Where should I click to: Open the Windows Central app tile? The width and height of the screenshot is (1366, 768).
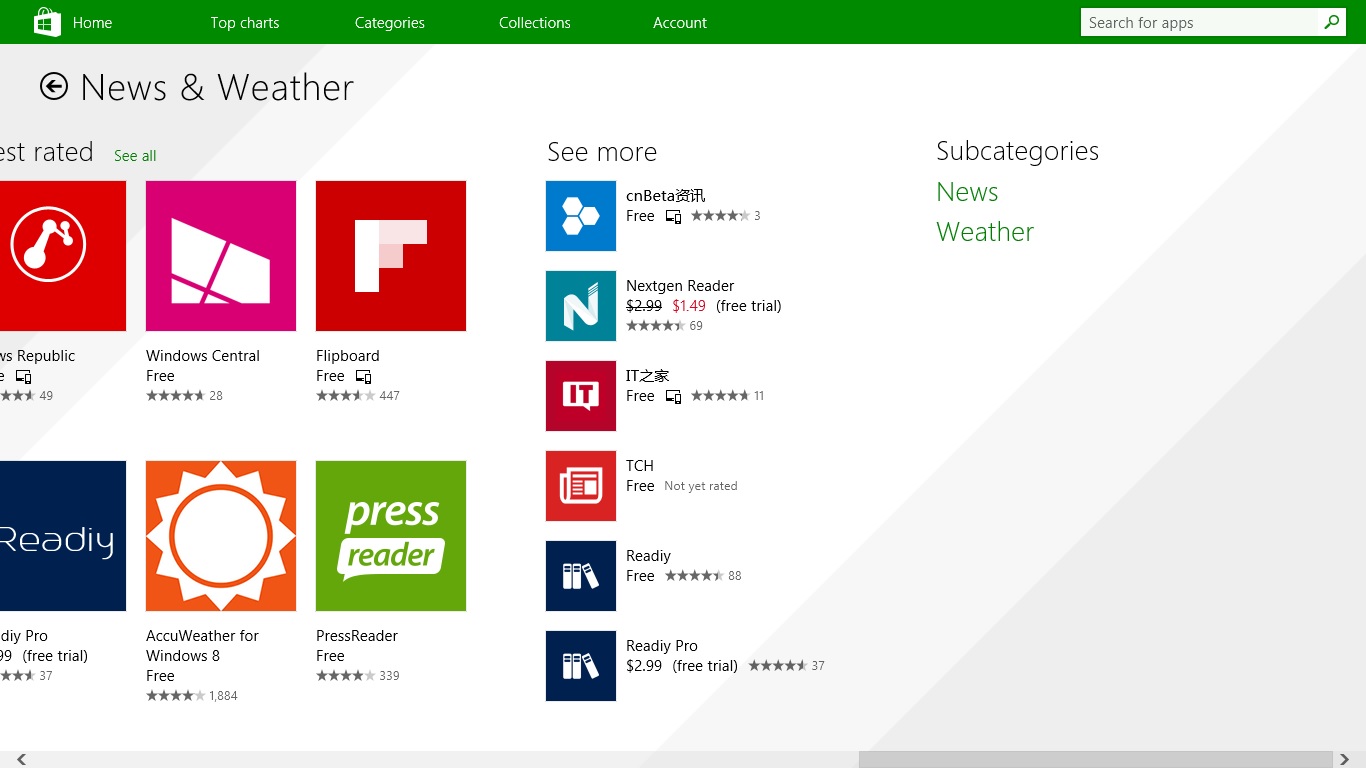tap(221, 256)
